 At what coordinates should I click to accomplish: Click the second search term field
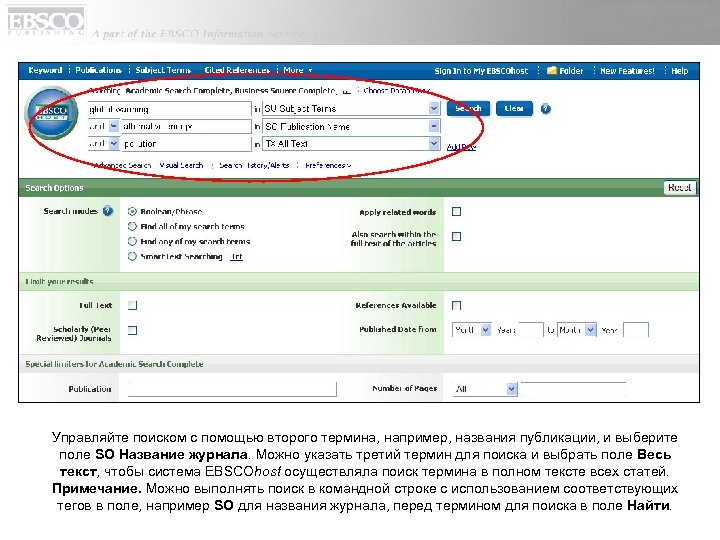(x=186, y=126)
